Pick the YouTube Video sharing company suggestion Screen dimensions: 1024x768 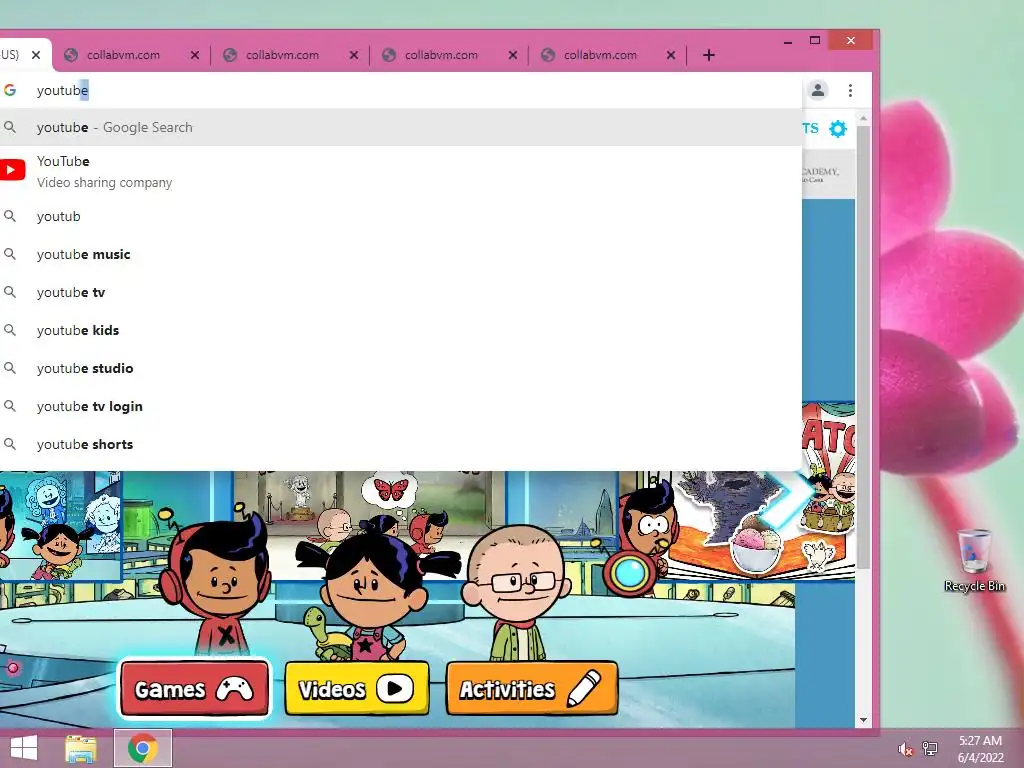tap(401, 172)
